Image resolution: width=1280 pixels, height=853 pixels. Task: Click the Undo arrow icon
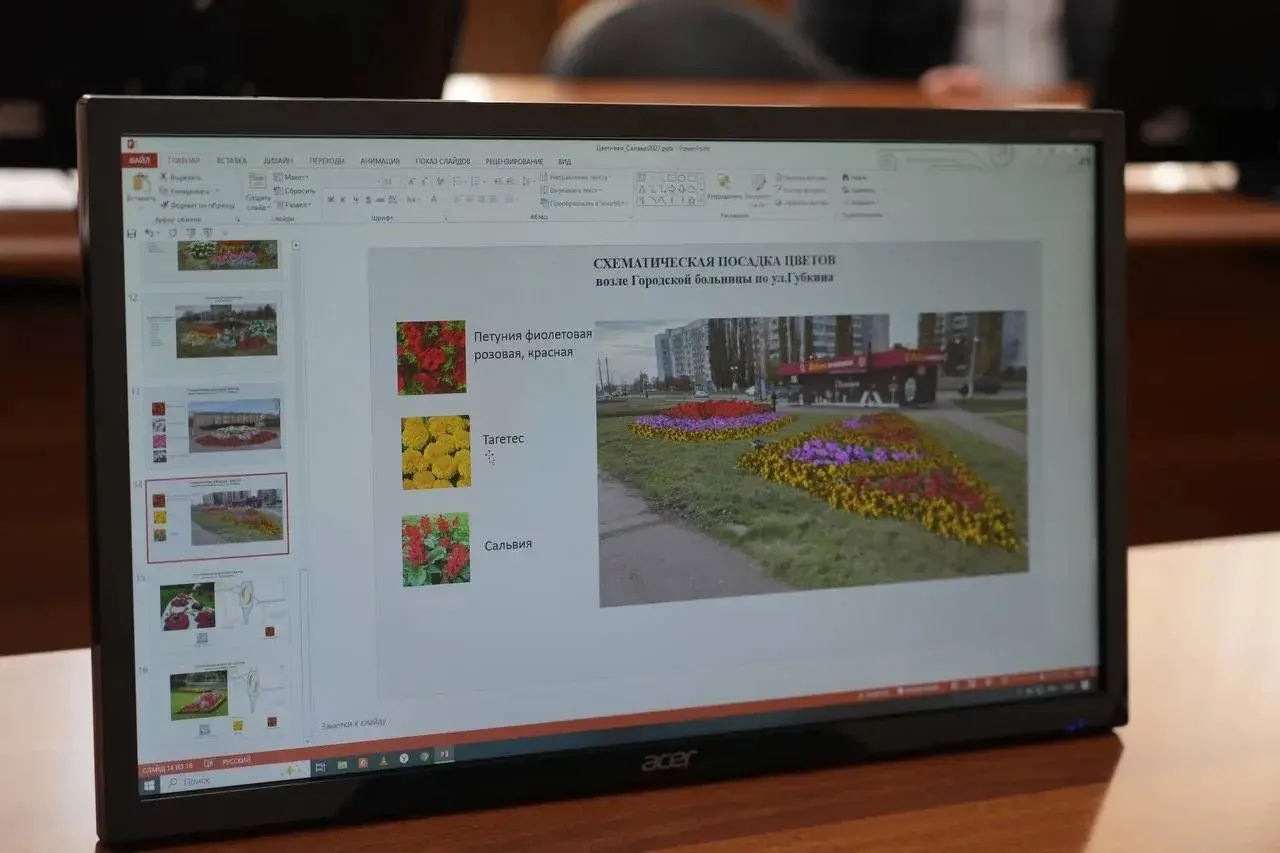tap(149, 234)
